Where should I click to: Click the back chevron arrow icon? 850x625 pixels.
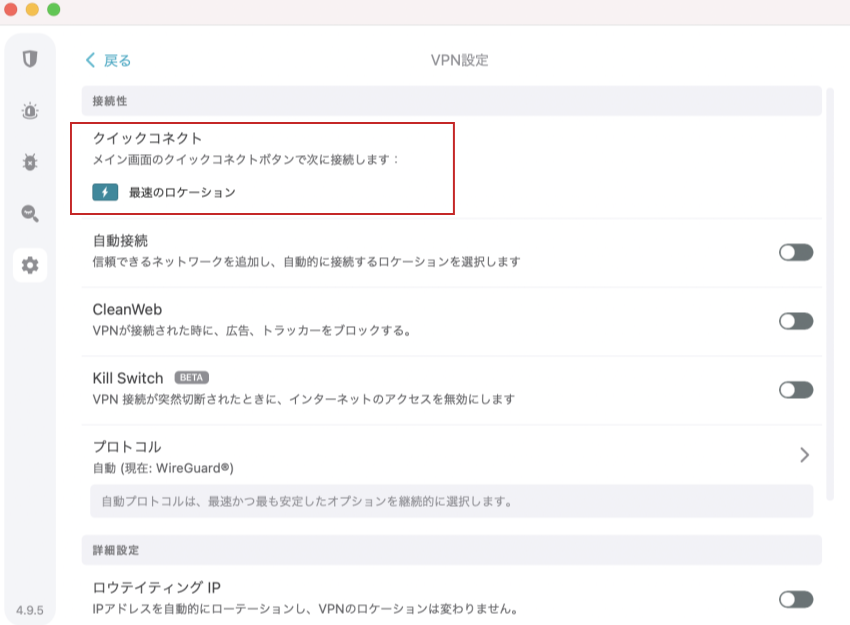(x=90, y=60)
